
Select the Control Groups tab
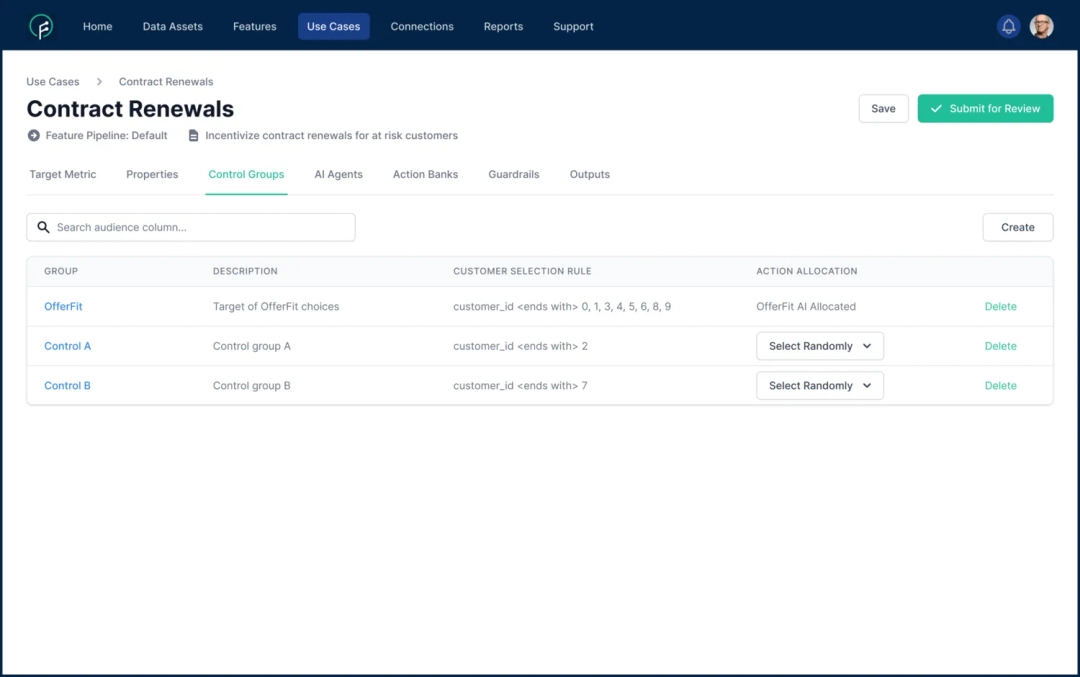247,174
